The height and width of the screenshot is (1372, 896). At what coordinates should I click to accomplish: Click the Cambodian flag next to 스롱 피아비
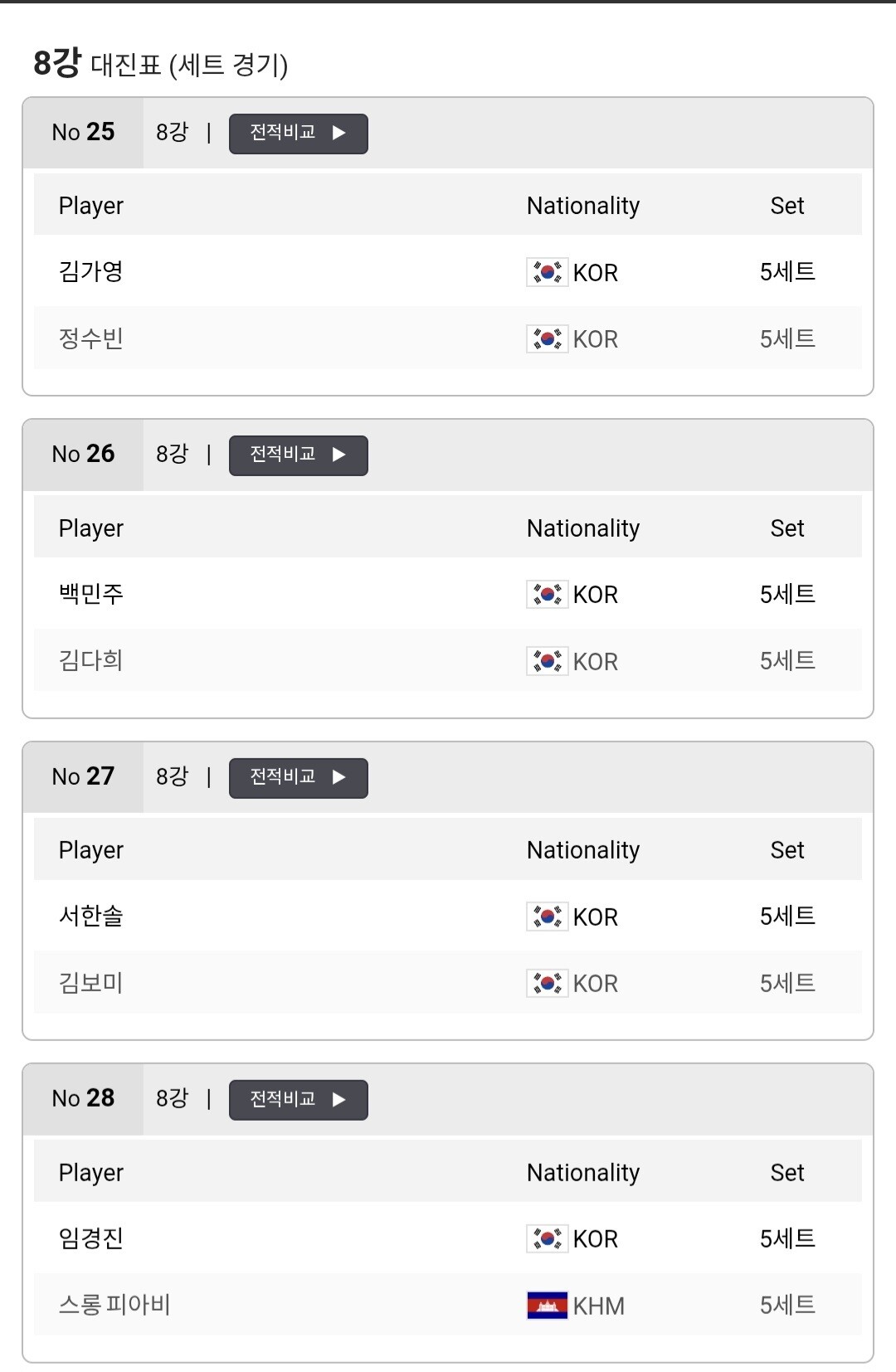[547, 1306]
